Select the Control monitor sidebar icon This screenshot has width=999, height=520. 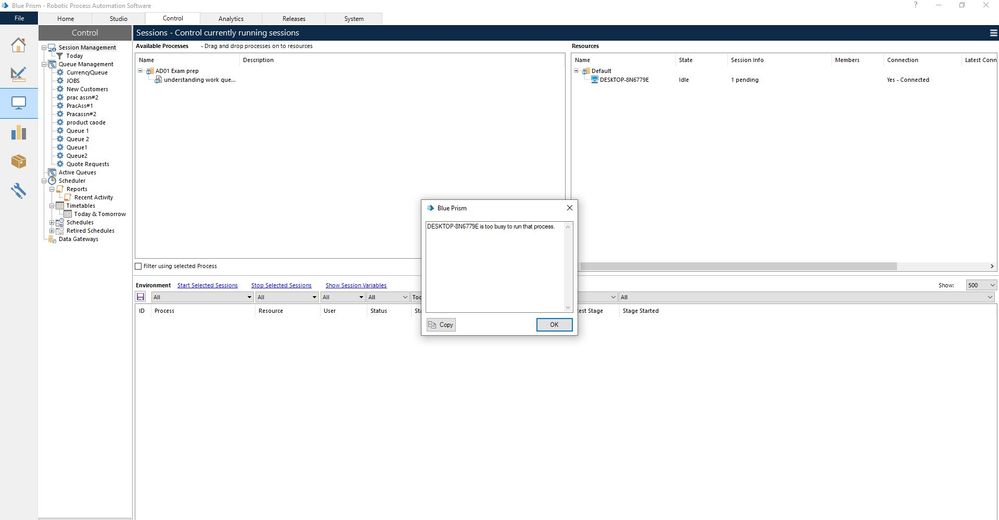point(18,103)
